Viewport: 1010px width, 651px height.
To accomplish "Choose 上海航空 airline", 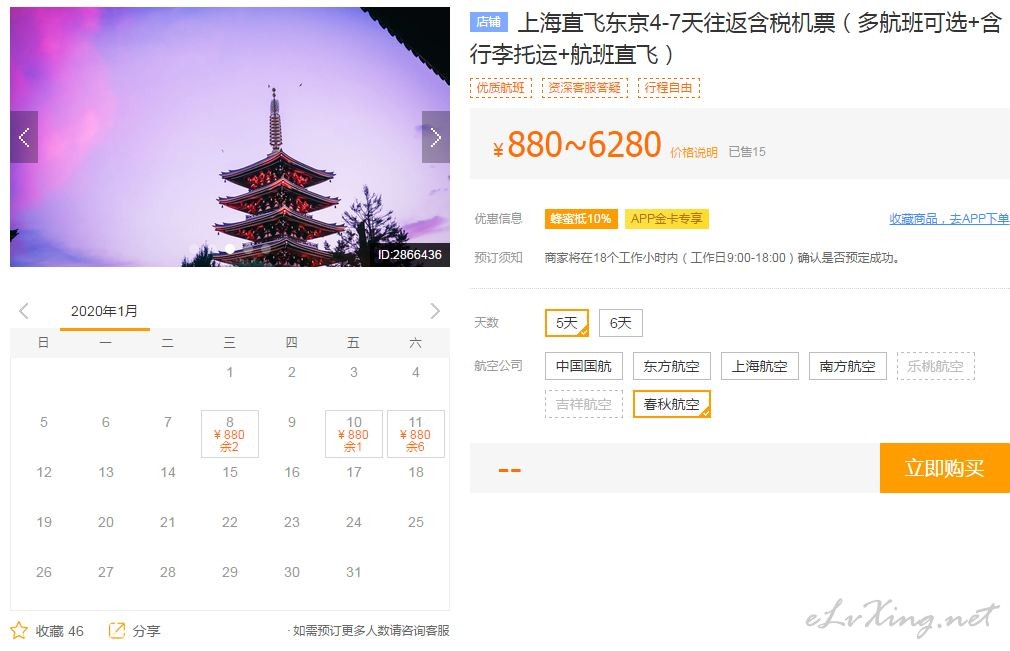I will 759,366.
